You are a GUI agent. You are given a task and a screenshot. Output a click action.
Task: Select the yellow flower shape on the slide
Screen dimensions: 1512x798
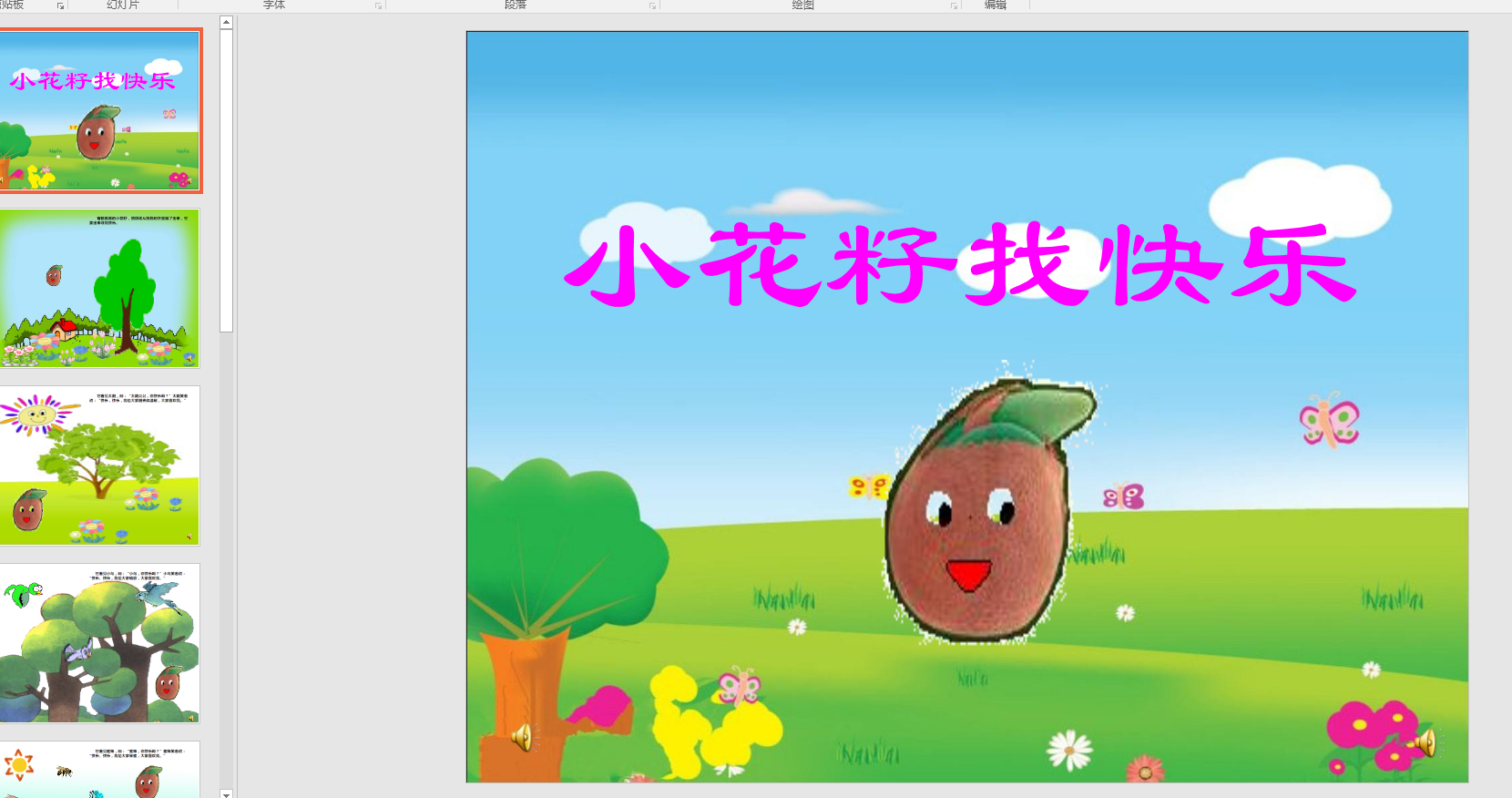tap(715, 721)
